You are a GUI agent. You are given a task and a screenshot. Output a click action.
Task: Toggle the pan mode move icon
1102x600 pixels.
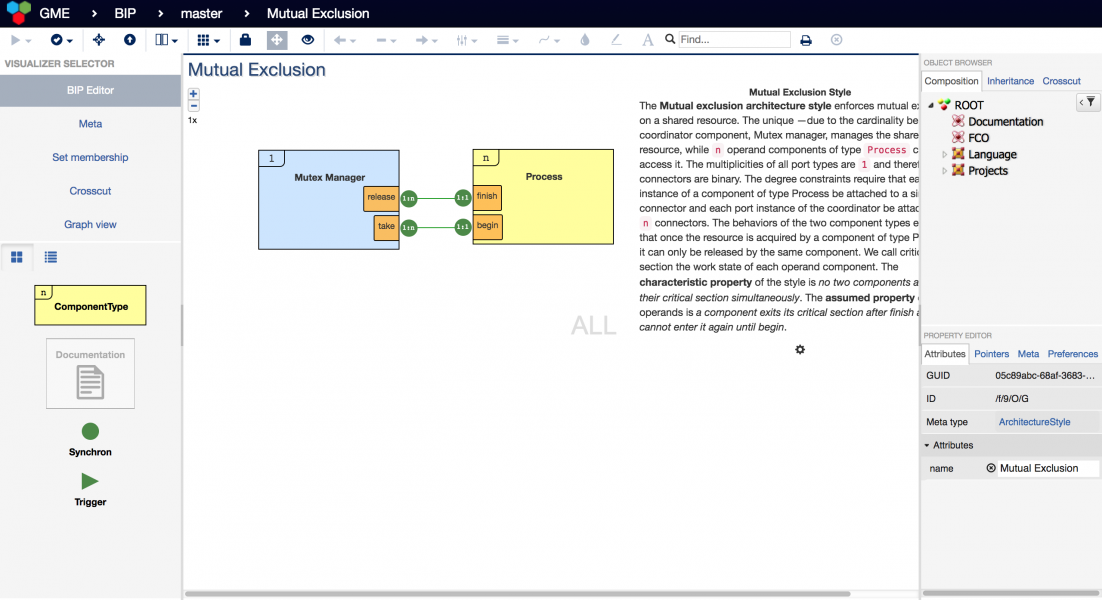point(276,40)
